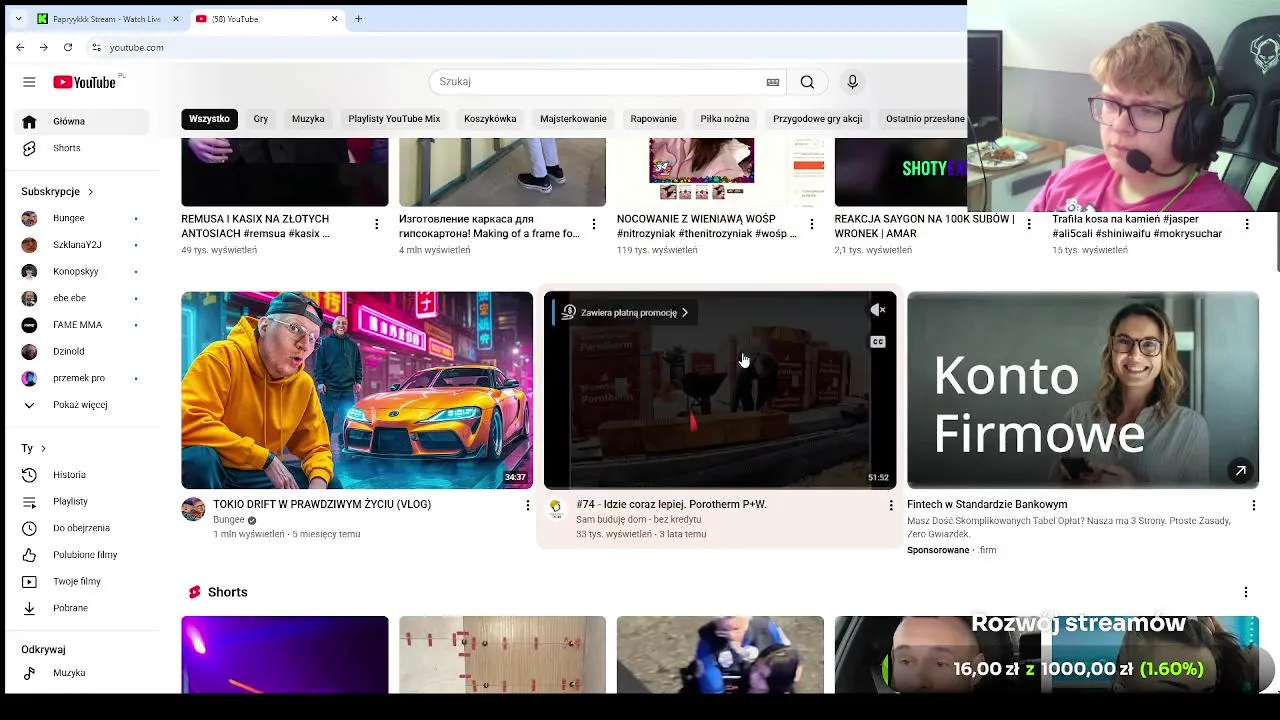The height and width of the screenshot is (720, 1280).
Task: Open Sam buduję dom channel link
Action: 638,520
